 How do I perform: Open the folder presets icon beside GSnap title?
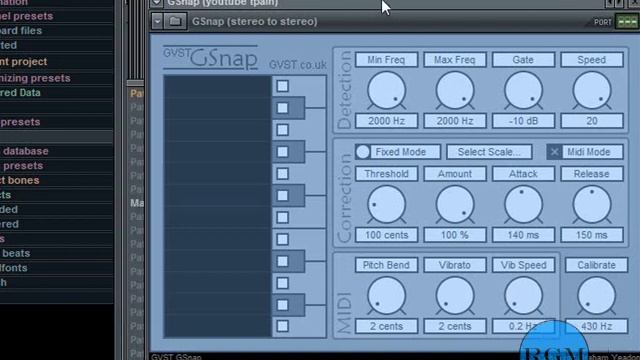click(x=175, y=21)
